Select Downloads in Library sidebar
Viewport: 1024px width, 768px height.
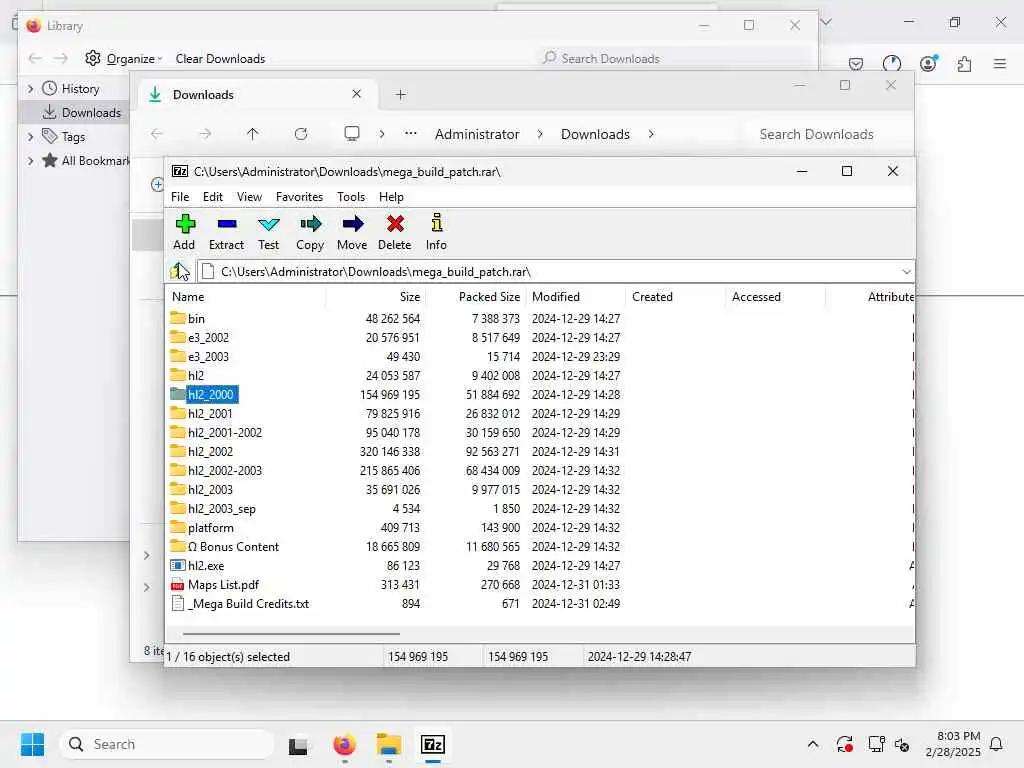tap(81, 112)
